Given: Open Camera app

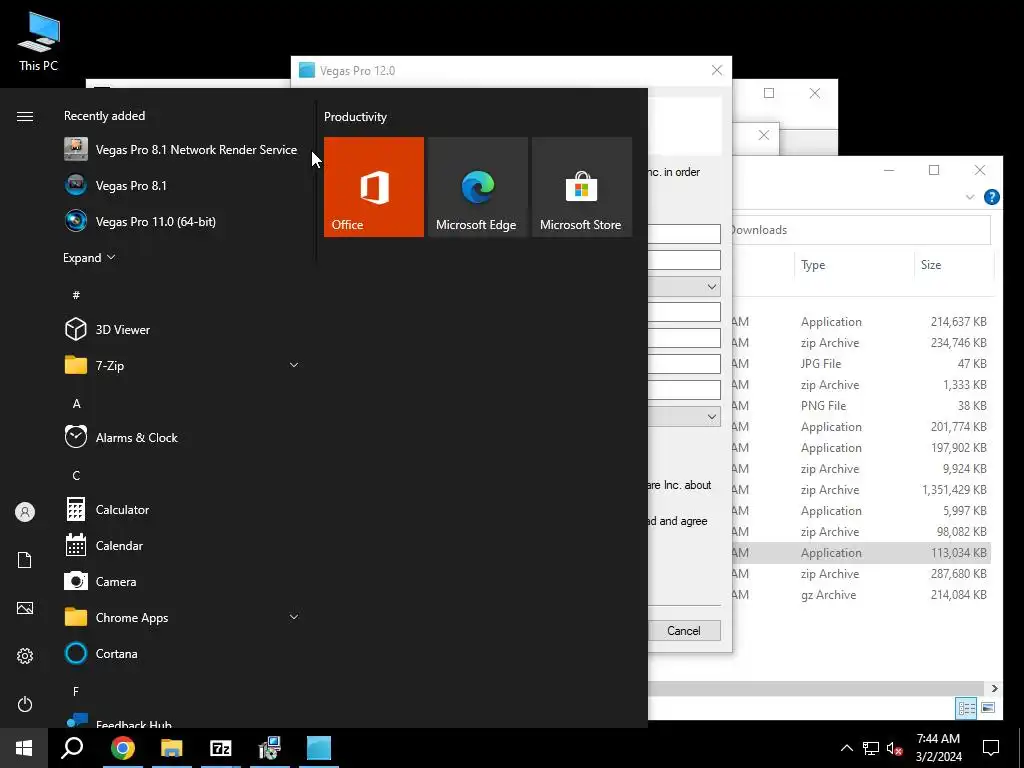Looking at the screenshot, I should point(180,581).
